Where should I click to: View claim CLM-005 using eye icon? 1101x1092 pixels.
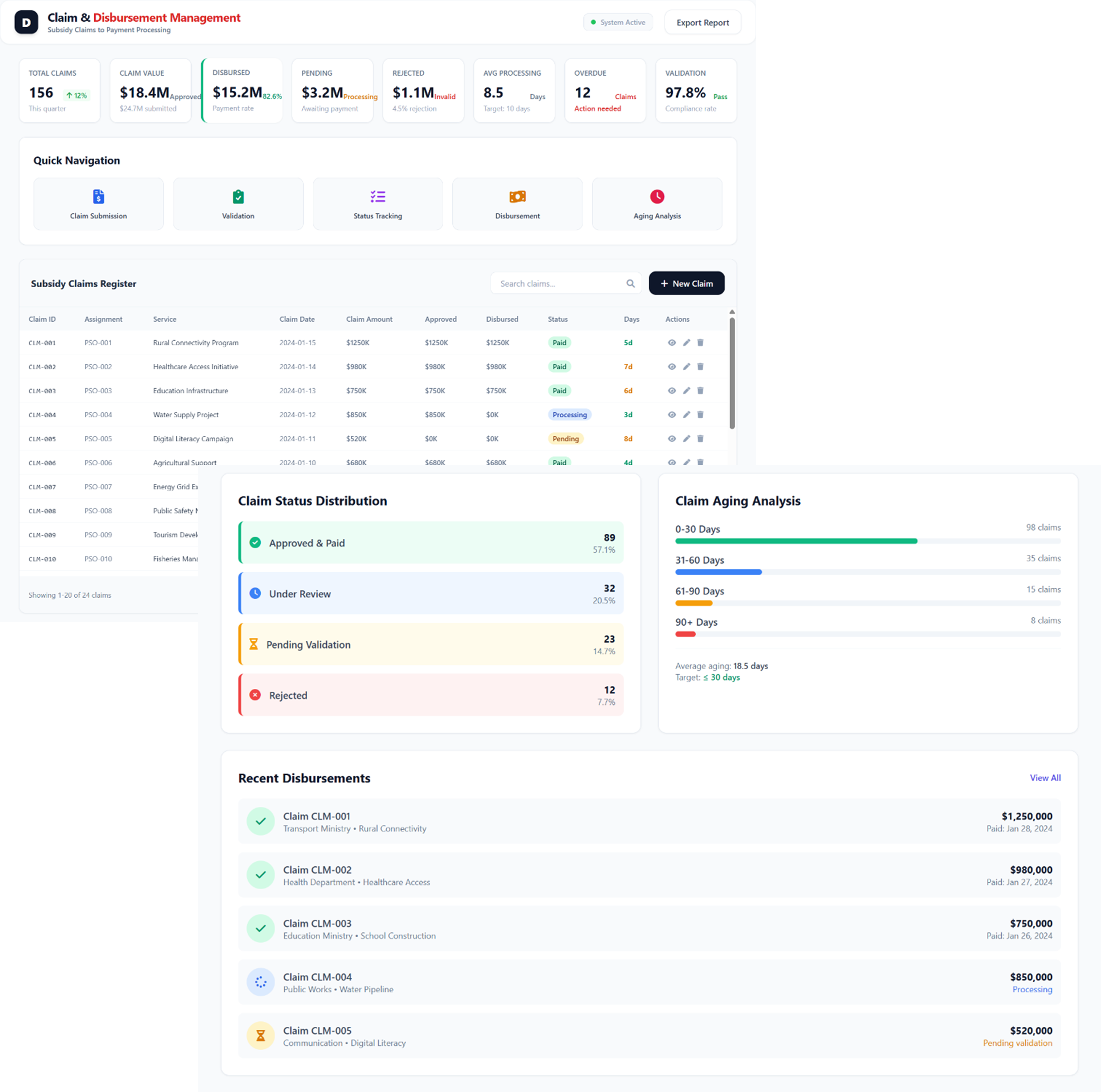coord(672,438)
